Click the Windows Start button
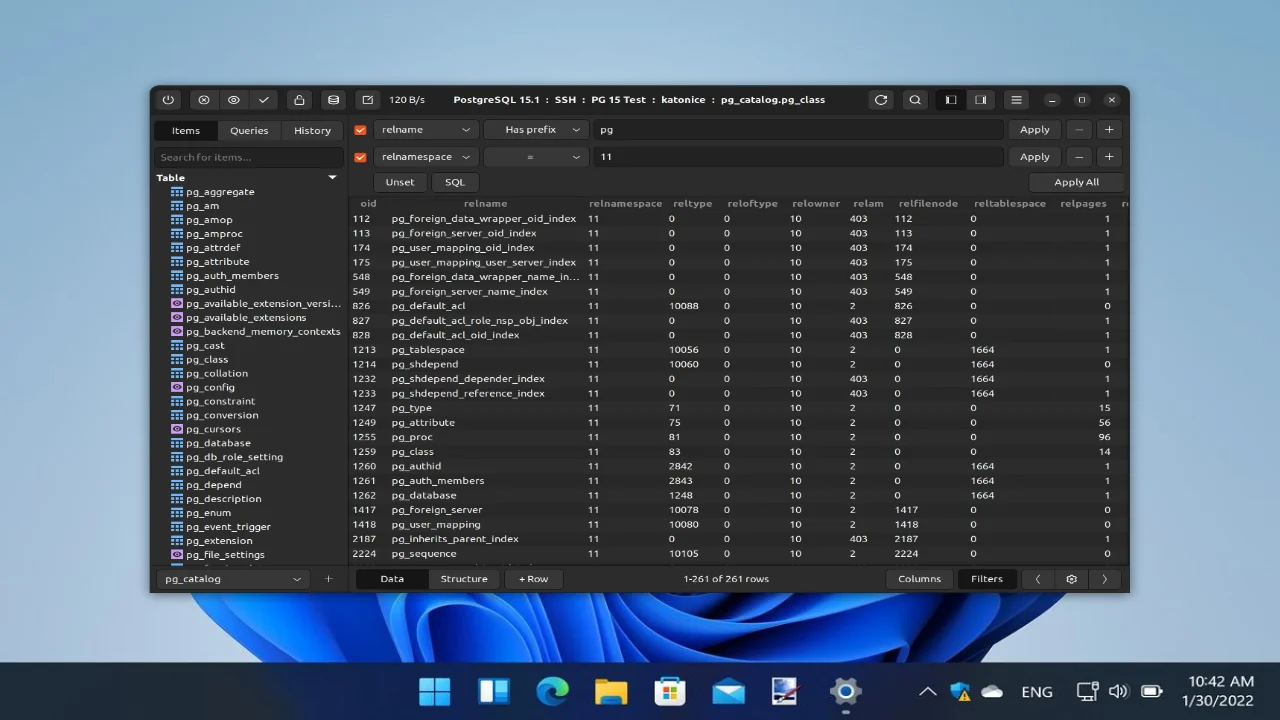The image size is (1280, 720). pos(435,691)
